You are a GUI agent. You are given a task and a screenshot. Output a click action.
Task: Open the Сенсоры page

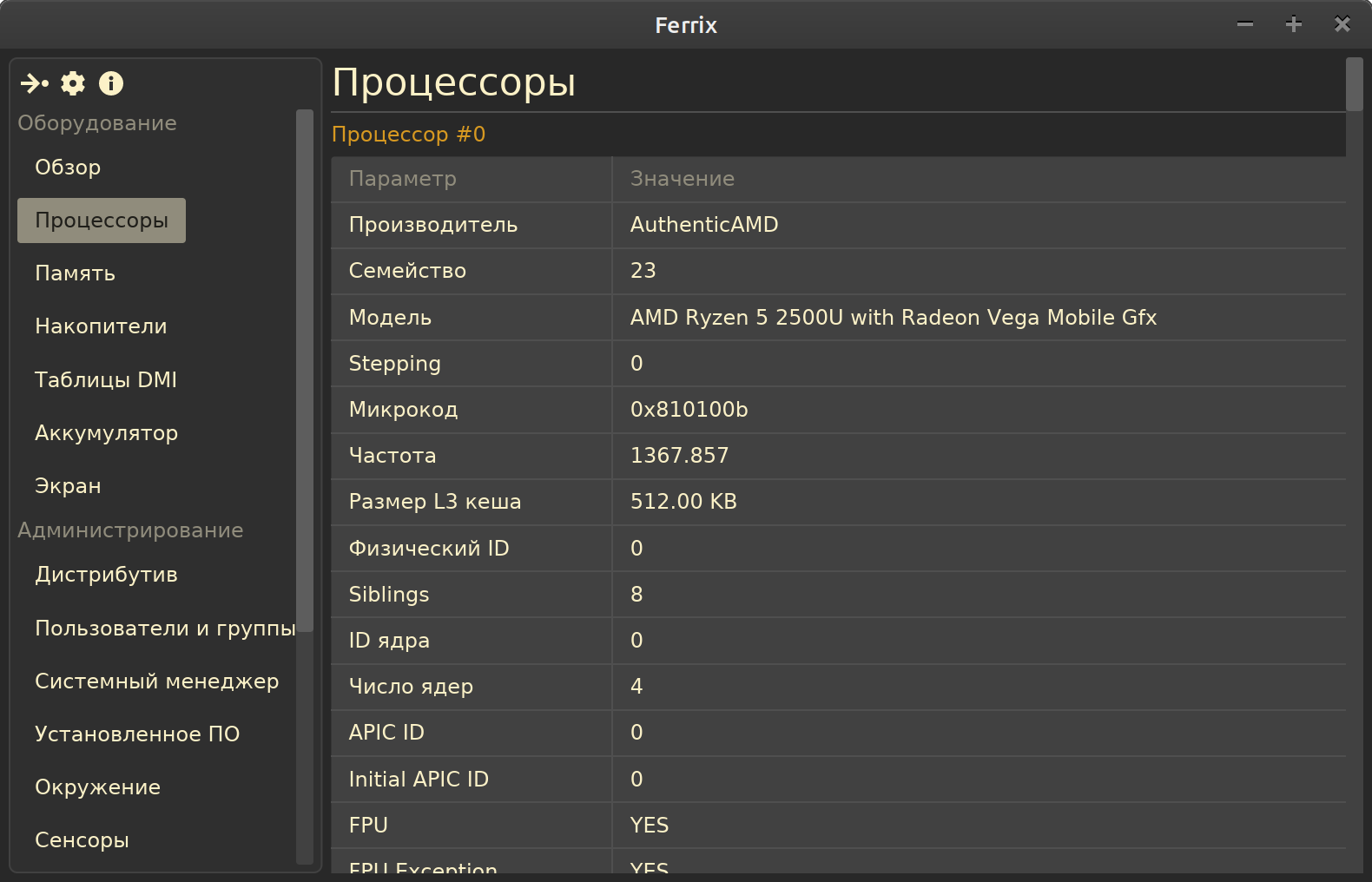82,840
